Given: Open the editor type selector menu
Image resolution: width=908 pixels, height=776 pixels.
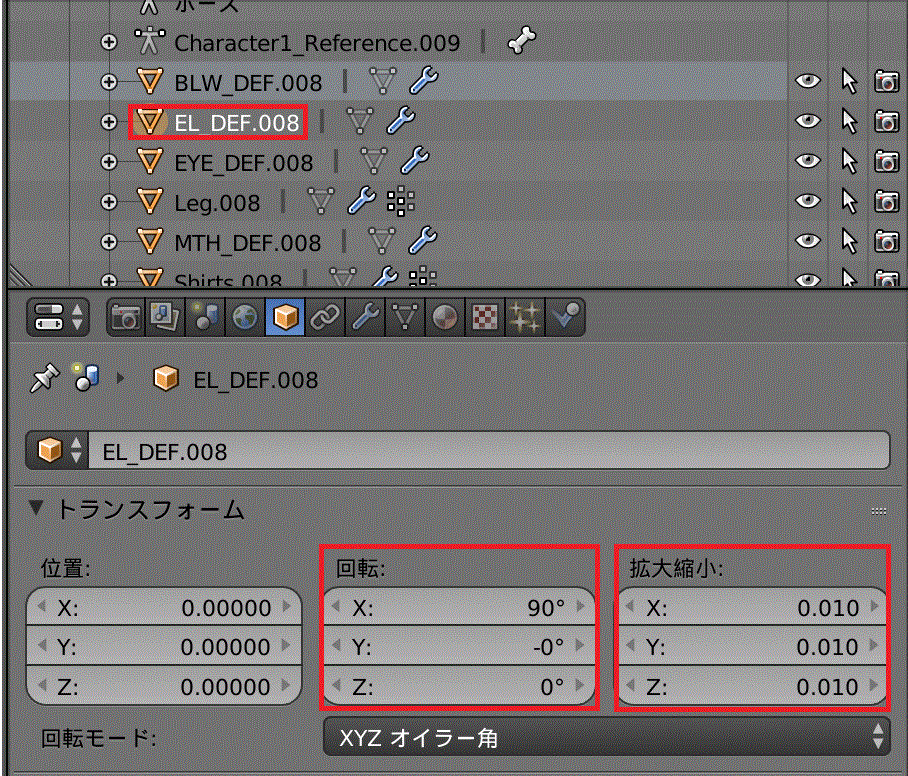Looking at the screenshot, I should coord(59,318).
